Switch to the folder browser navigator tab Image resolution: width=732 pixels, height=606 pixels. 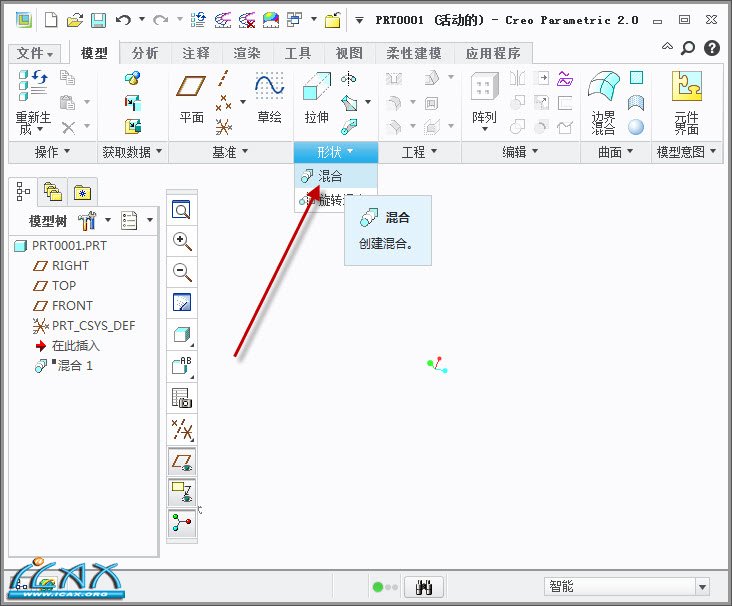pyautogui.click(x=53, y=192)
